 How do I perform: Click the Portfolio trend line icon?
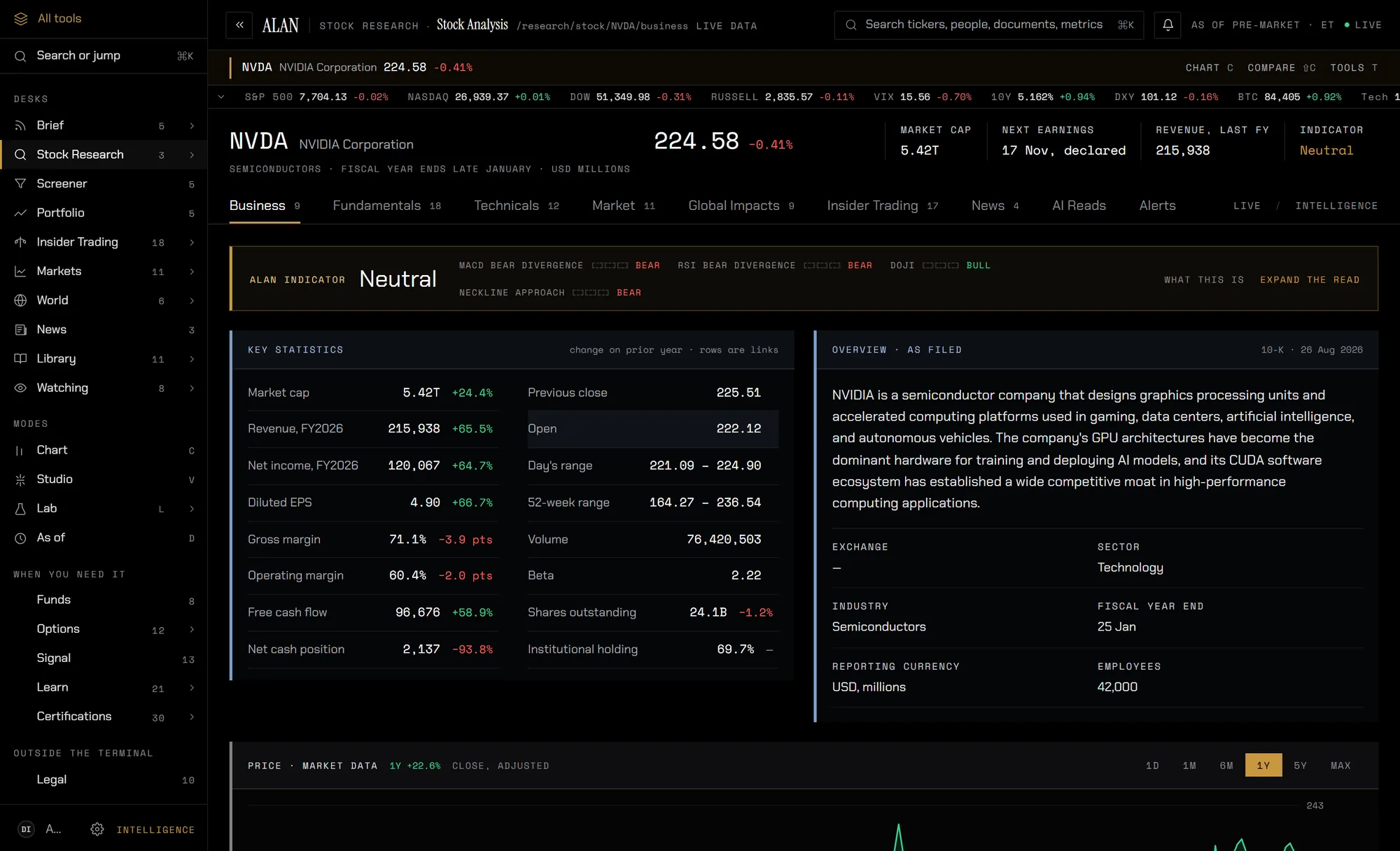(x=21, y=213)
